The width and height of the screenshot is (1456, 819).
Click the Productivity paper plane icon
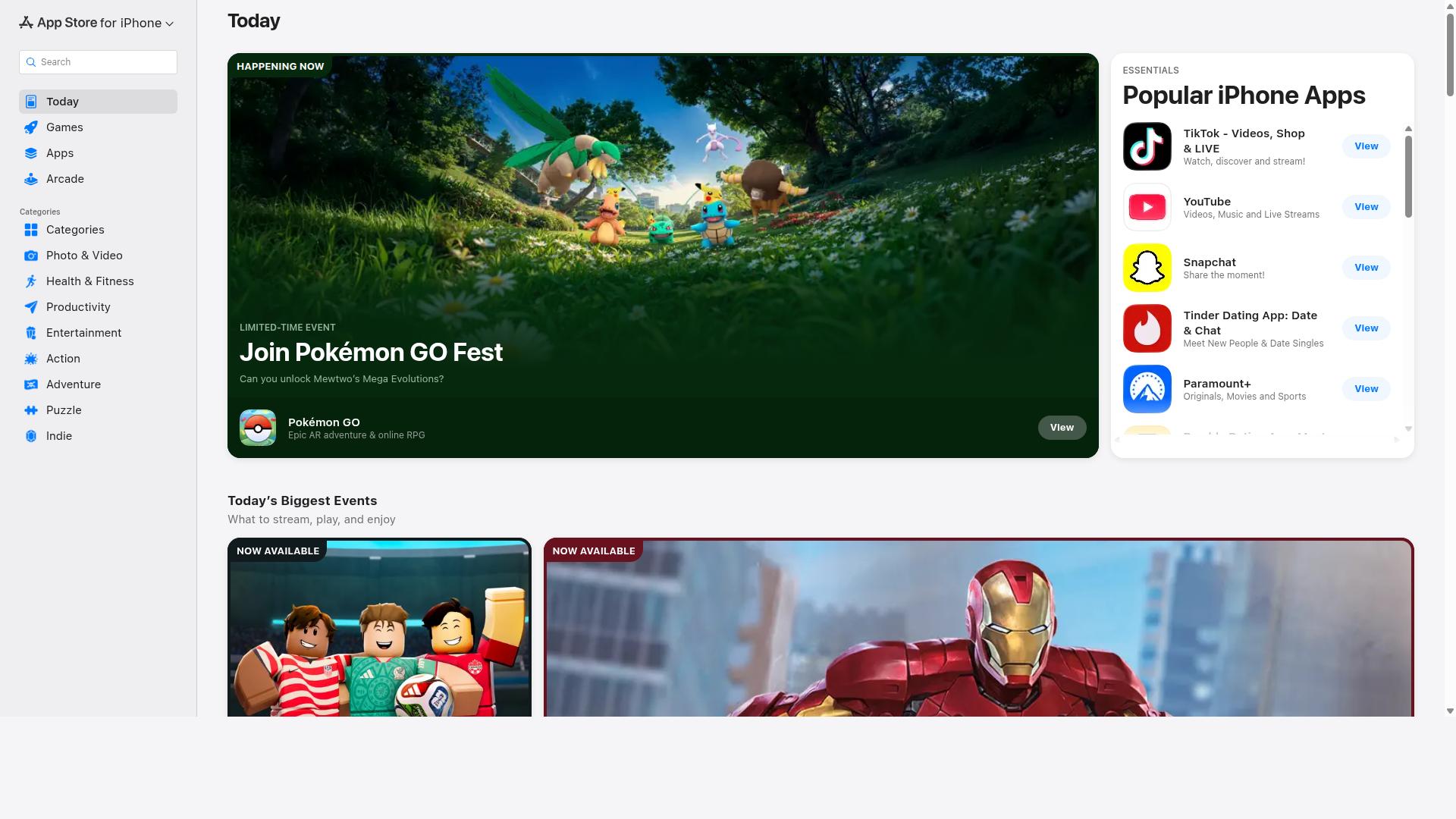pos(31,307)
